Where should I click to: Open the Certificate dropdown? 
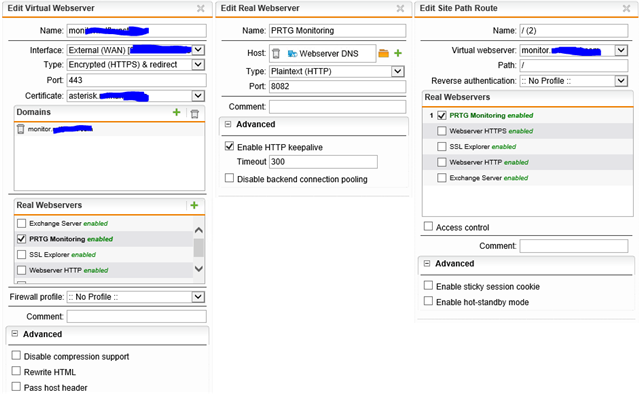(198, 96)
